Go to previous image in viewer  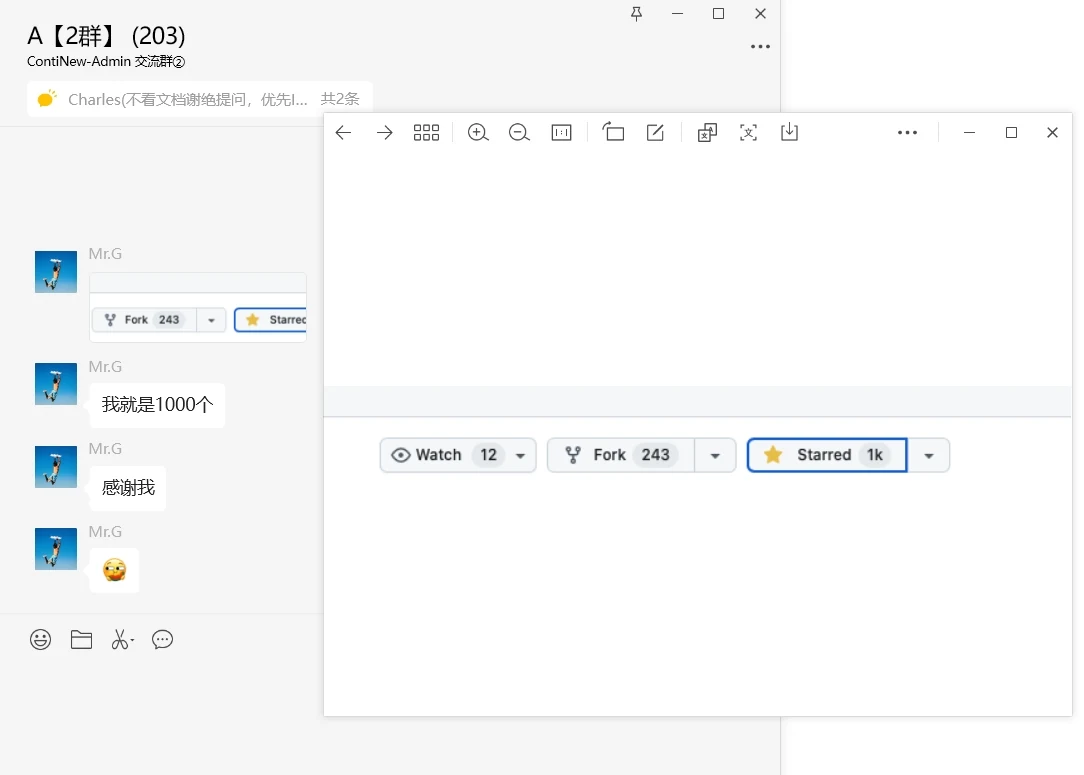[344, 132]
